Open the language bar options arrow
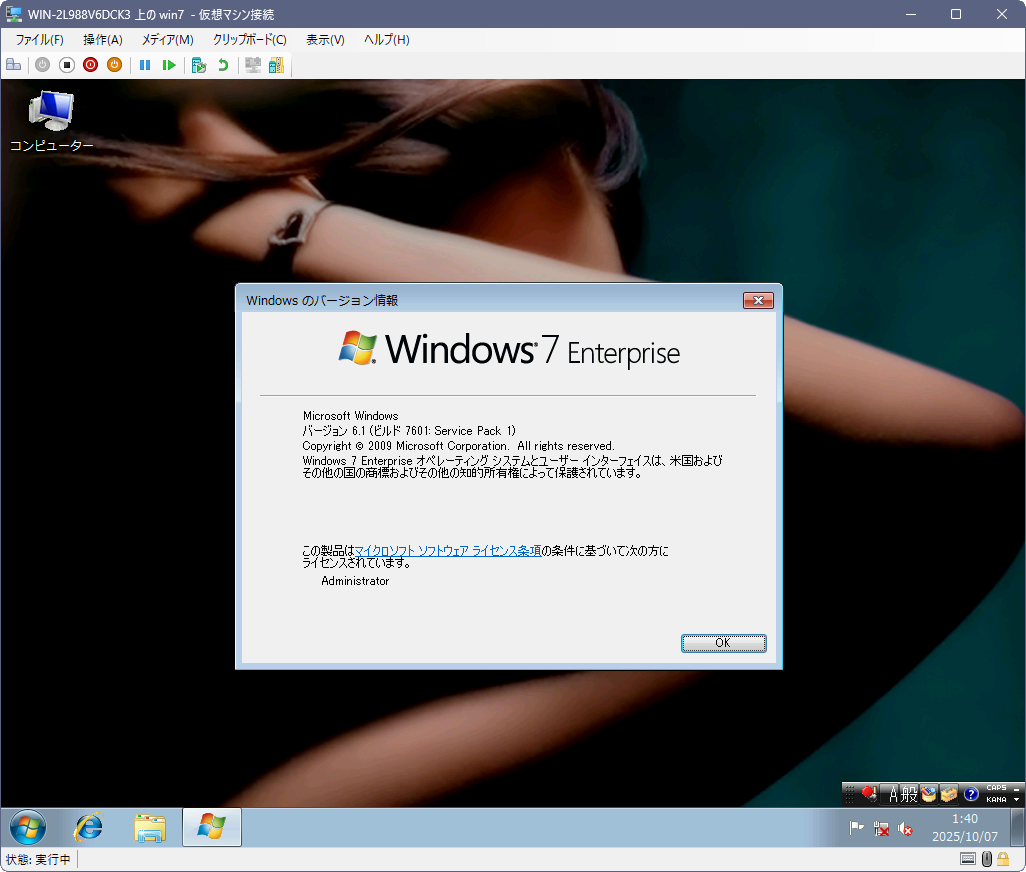 click(x=1016, y=799)
